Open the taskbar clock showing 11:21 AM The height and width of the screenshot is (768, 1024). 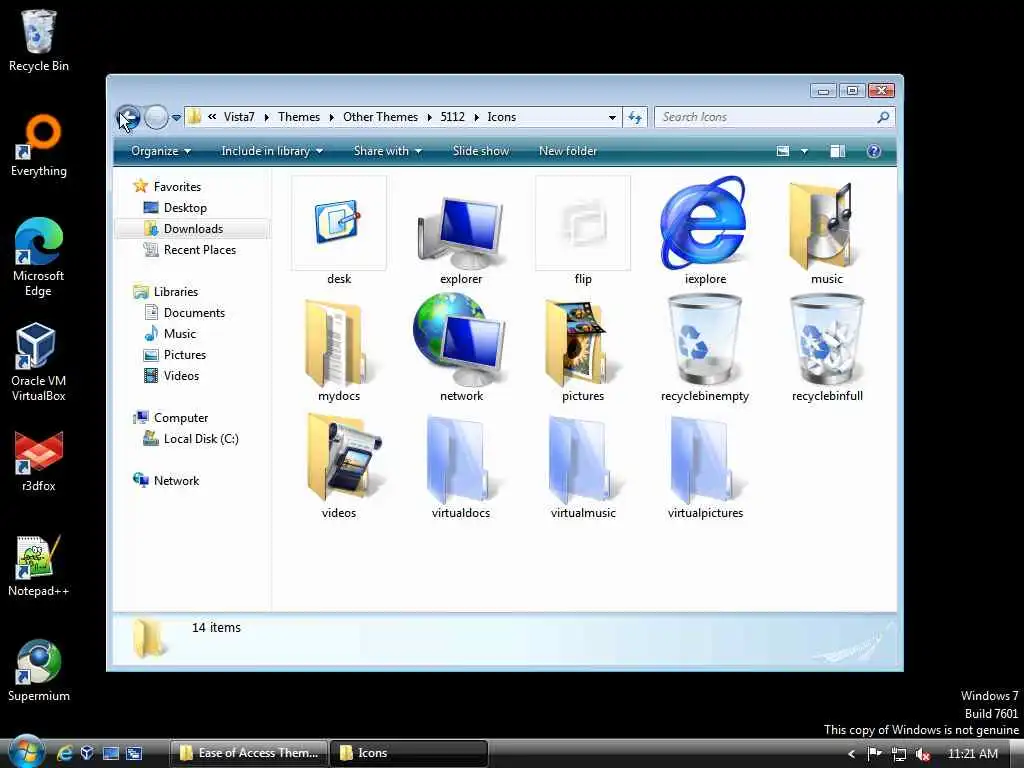(972, 754)
